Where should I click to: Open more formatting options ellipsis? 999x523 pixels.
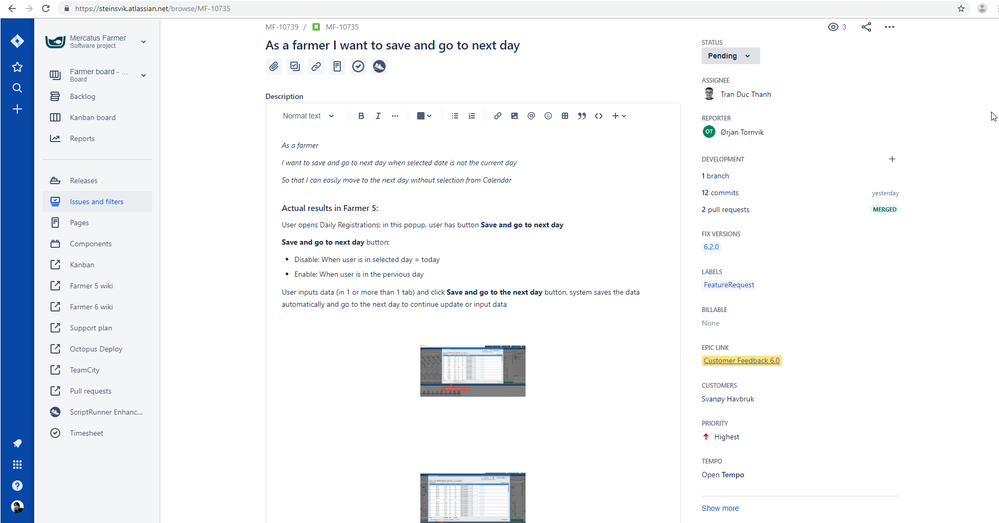395,116
